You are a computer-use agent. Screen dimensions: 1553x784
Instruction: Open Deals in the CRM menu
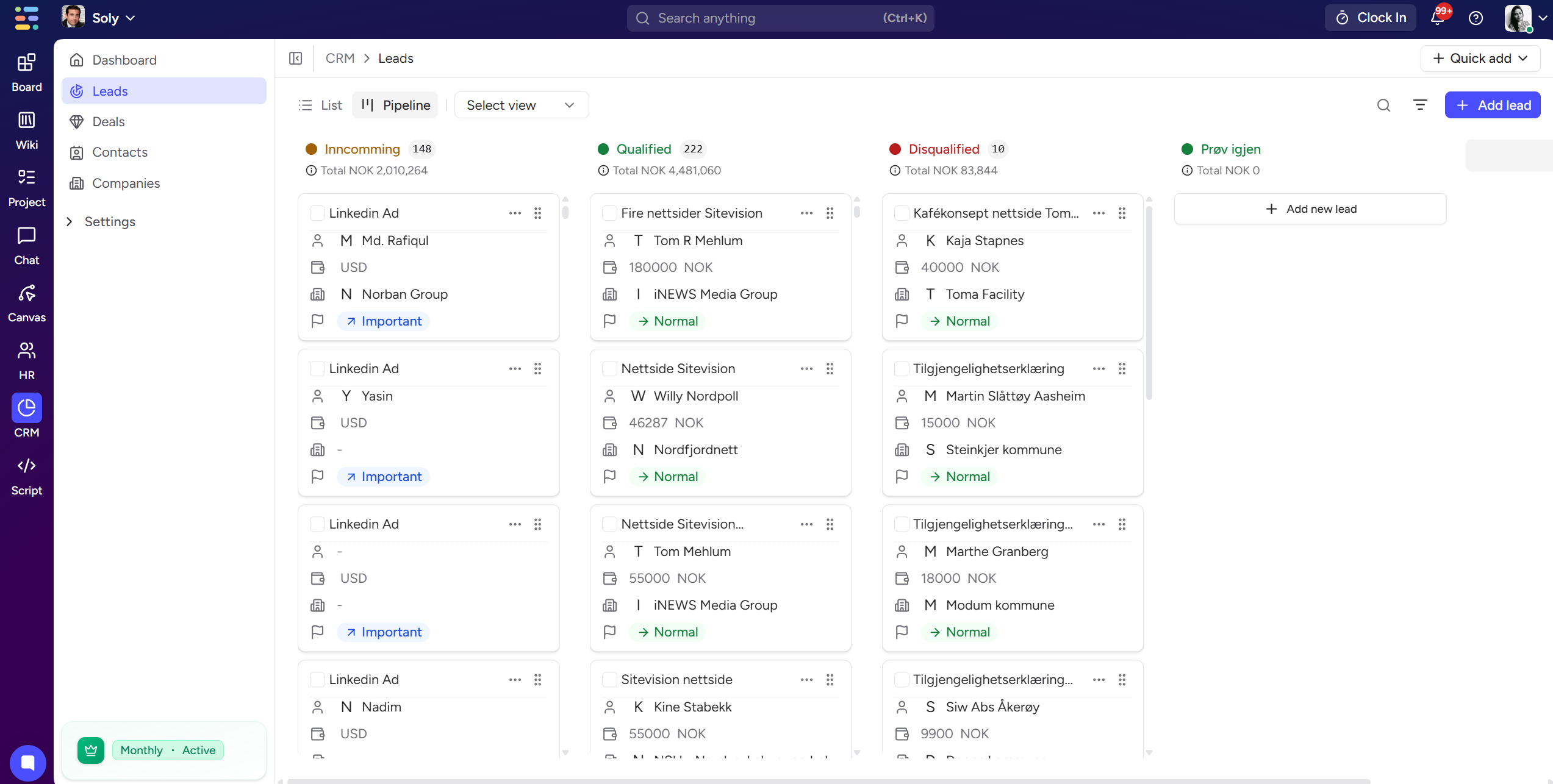(109, 122)
